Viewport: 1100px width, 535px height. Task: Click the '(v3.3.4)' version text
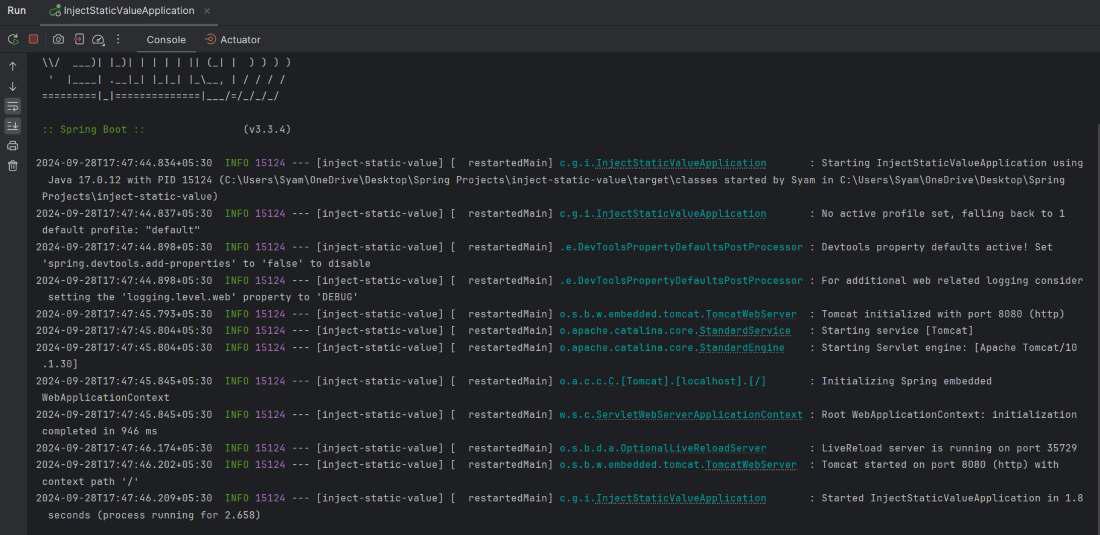tap(267, 130)
